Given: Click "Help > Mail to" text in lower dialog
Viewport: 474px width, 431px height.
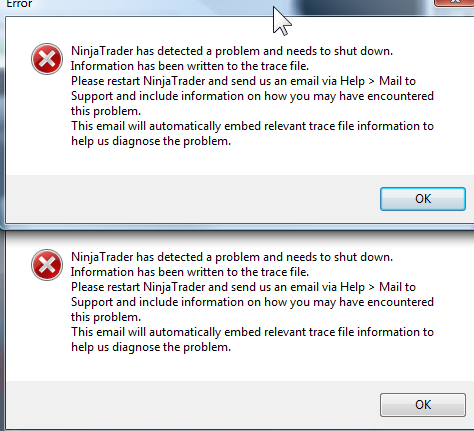Looking at the screenshot, I should [x=378, y=287].
